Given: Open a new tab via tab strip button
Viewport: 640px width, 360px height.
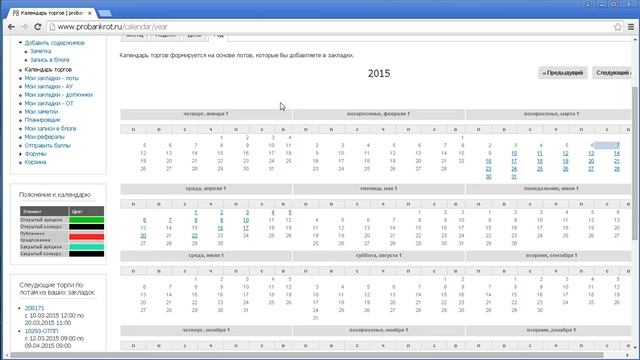Looking at the screenshot, I should (105, 13).
